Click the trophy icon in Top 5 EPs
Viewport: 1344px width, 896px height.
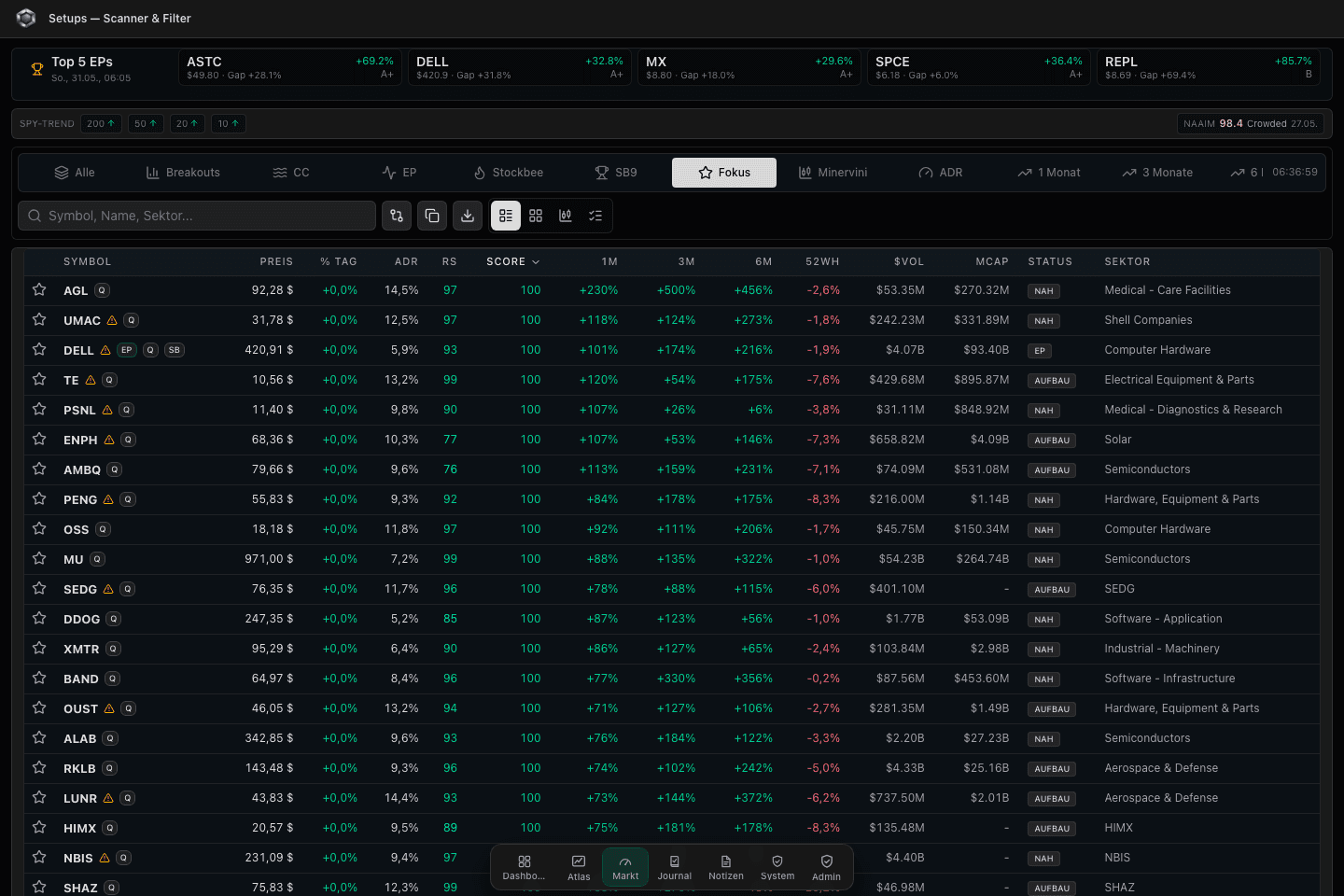coord(37,68)
